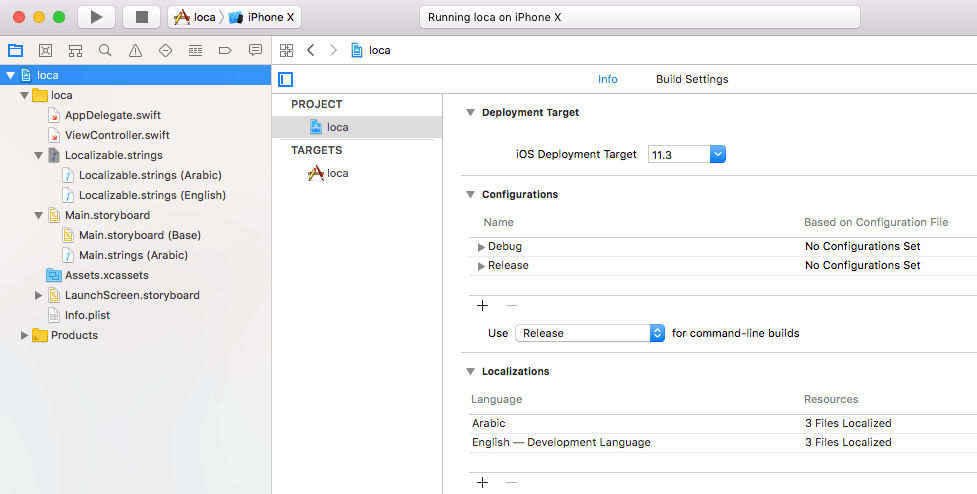977x494 pixels.
Task: Switch to the Build Settings tab
Action: pyautogui.click(x=692, y=79)
